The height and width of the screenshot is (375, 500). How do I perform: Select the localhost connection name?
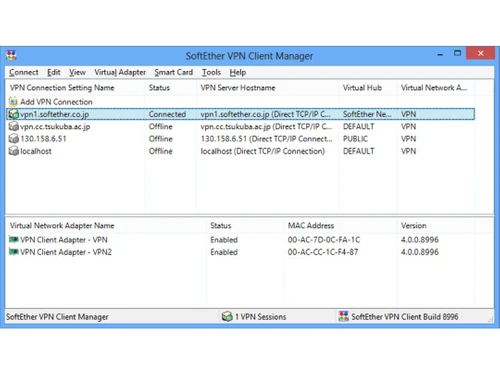(x=36, y=151)
